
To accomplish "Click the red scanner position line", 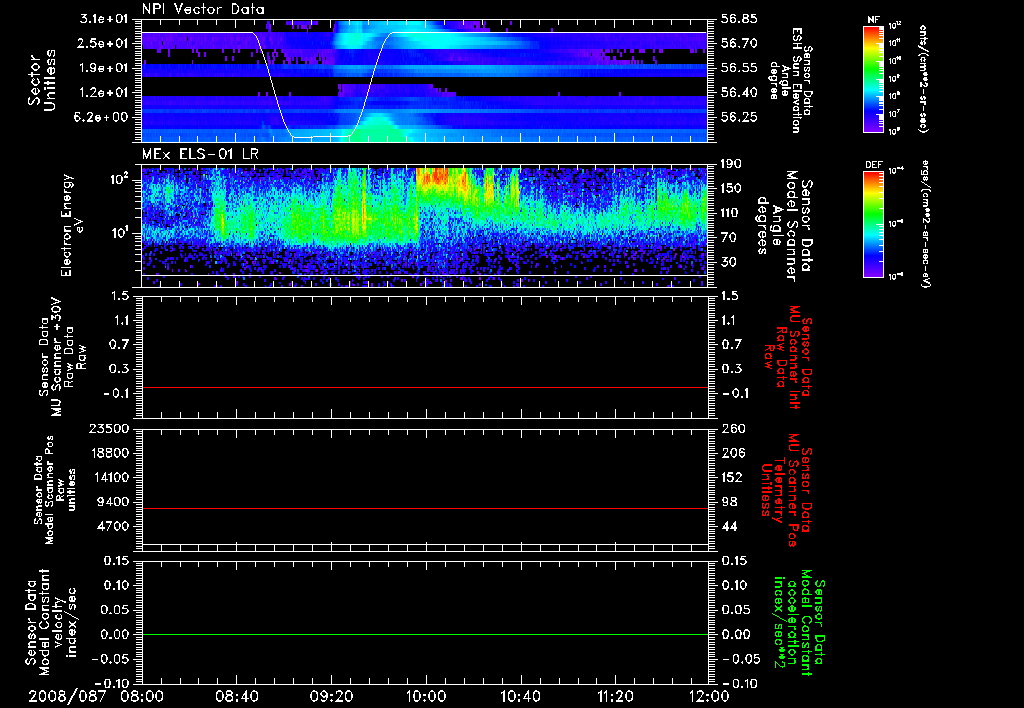I will 425,509.
